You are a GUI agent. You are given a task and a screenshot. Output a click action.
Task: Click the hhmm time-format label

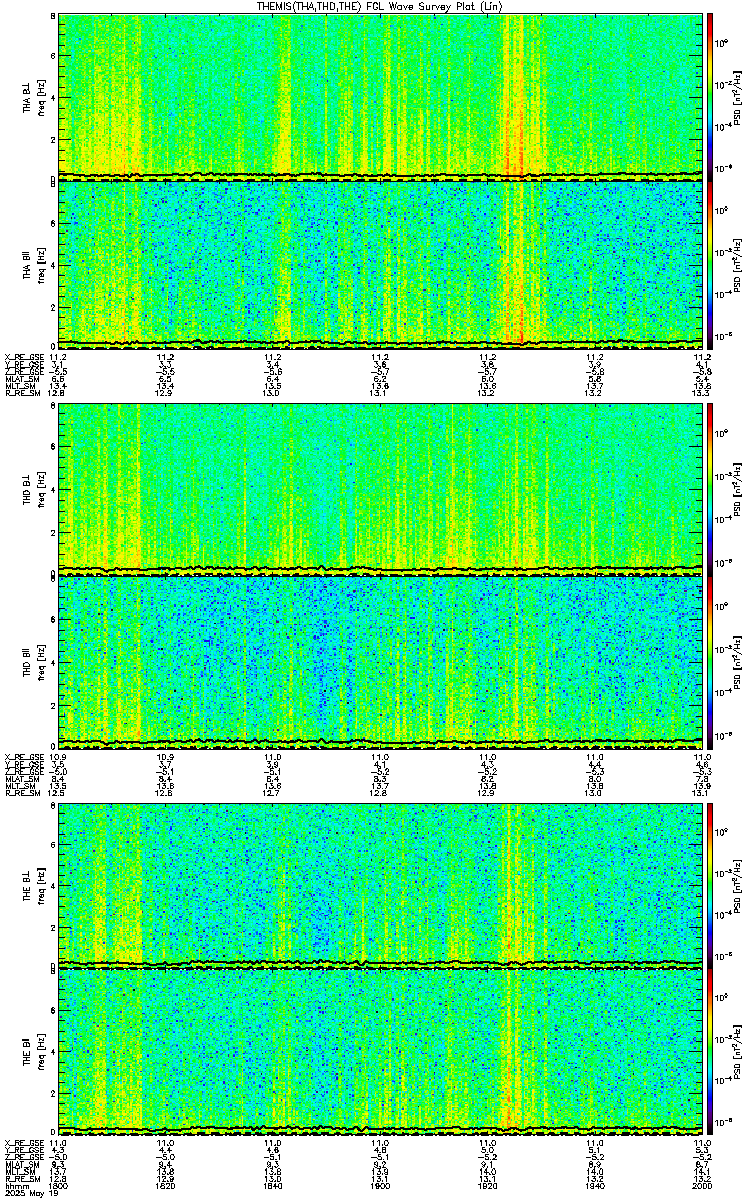click(x=15, y=1185)
